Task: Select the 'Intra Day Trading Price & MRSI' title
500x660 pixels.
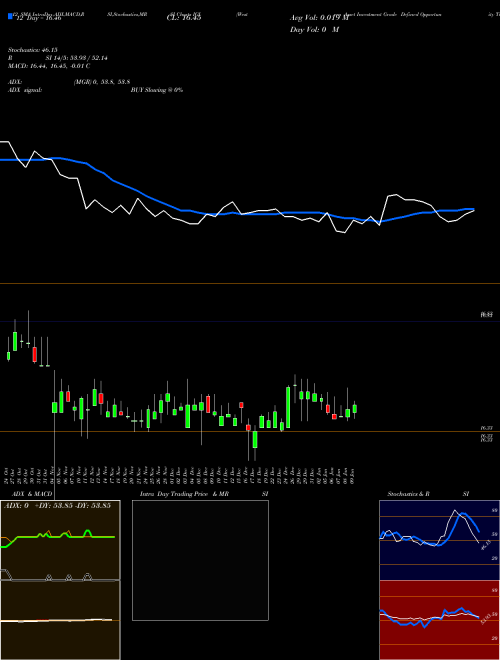Action: [204, 494]
